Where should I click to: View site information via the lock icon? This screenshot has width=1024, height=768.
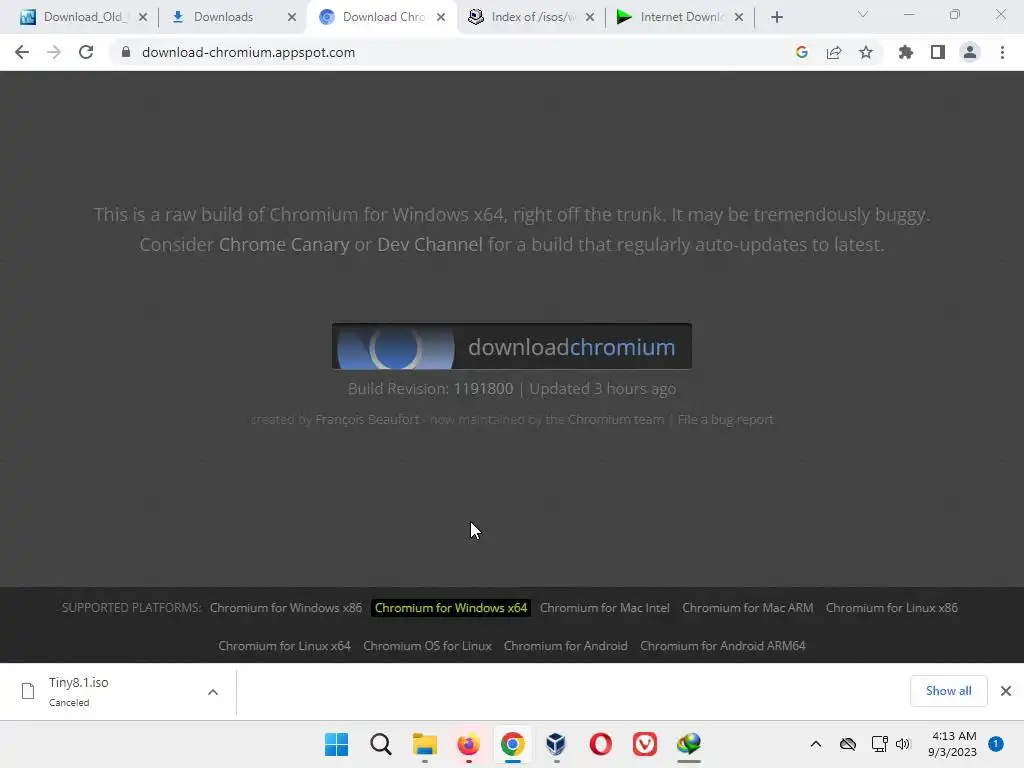[x=126, y=52]
